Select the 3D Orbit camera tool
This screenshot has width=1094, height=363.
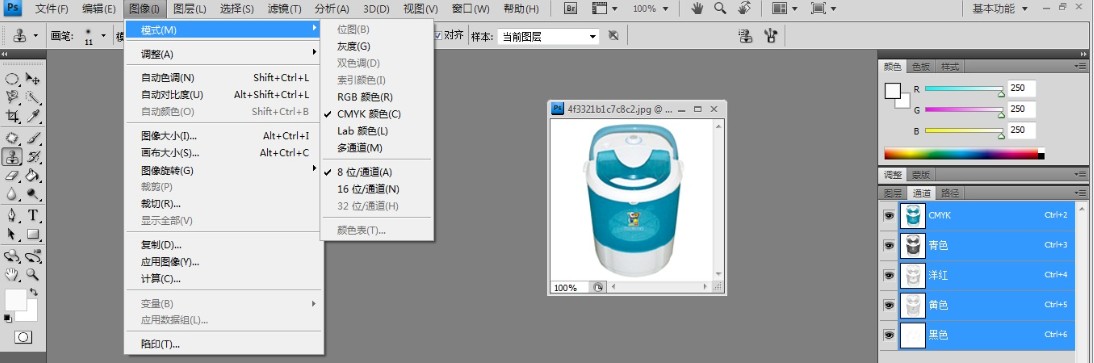pyautogui.click(x=33, y=255)
